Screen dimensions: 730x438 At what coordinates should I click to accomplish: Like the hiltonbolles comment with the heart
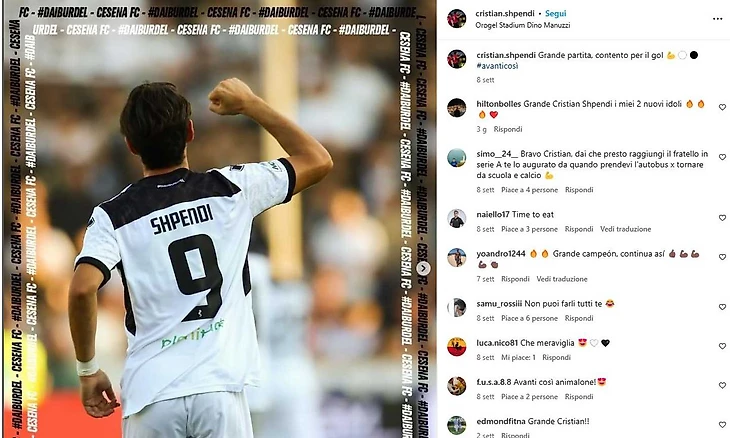[722, 107]
